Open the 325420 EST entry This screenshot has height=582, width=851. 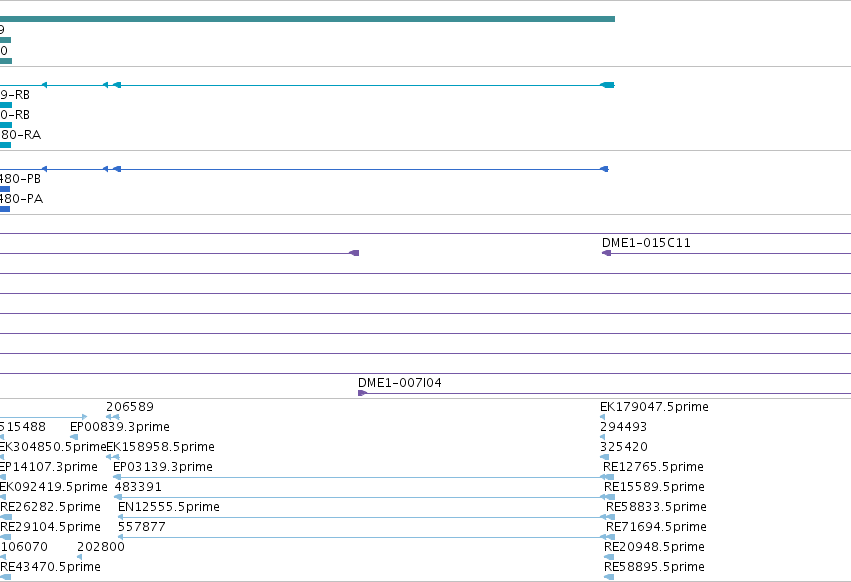point(624,447)
